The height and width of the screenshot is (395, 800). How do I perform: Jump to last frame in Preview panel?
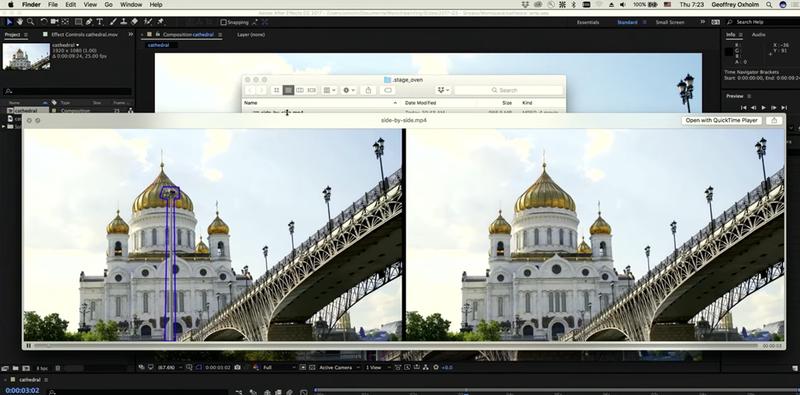784,108
